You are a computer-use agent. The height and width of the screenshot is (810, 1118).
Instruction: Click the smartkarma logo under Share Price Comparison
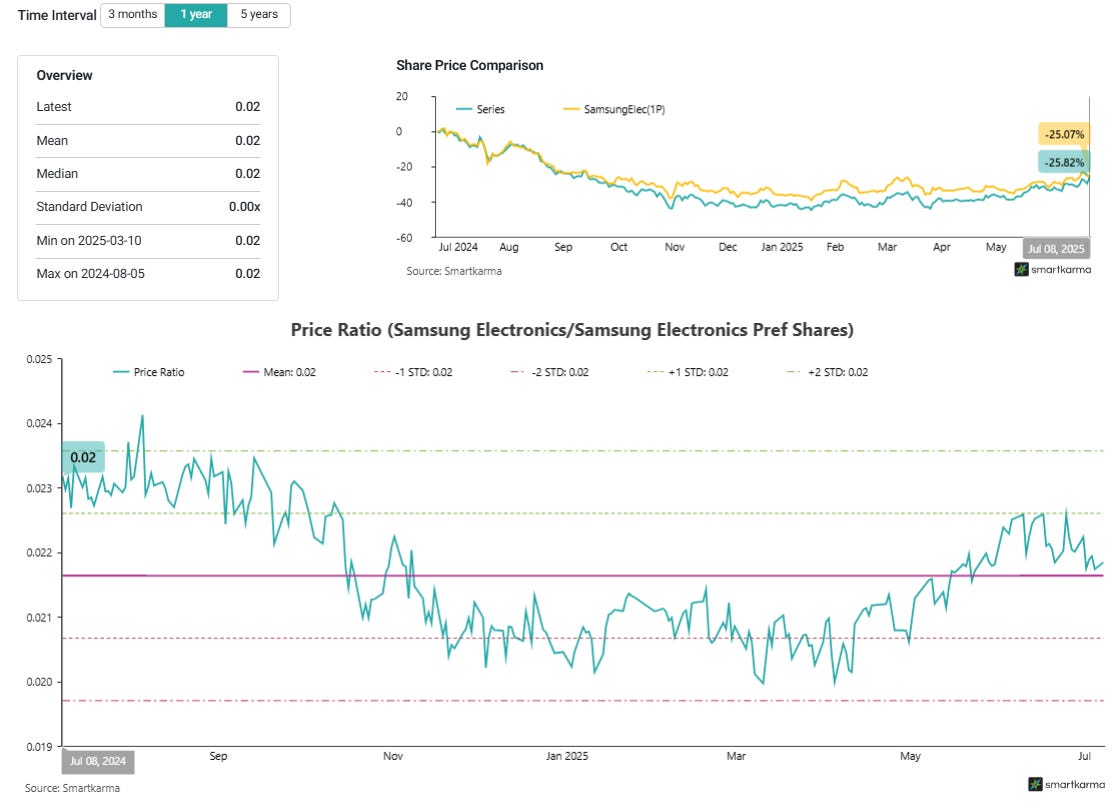pyautogui.click(x=1052, y=270)
